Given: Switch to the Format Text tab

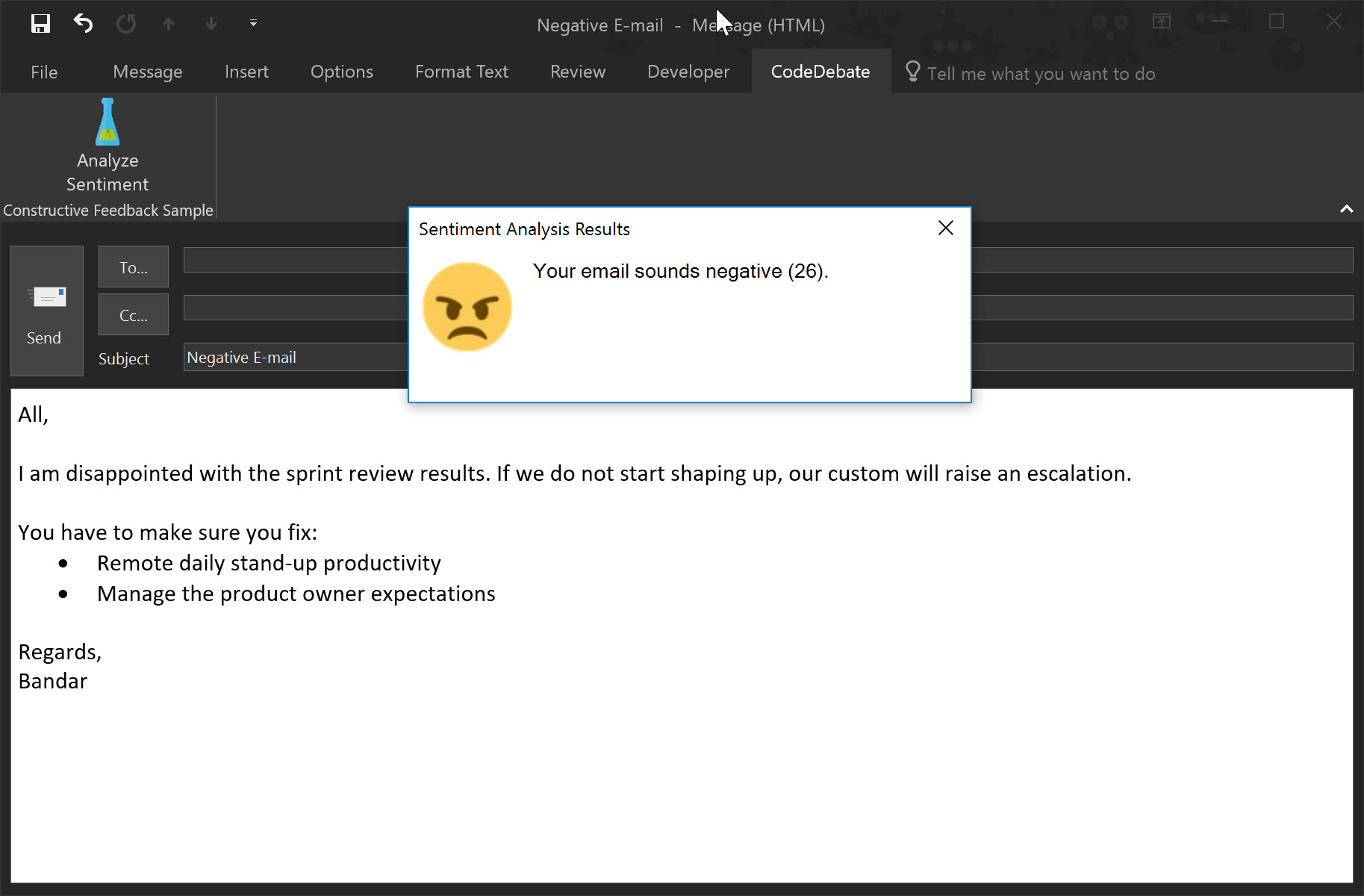Looking at the screenshot, I should pos(461,72).
